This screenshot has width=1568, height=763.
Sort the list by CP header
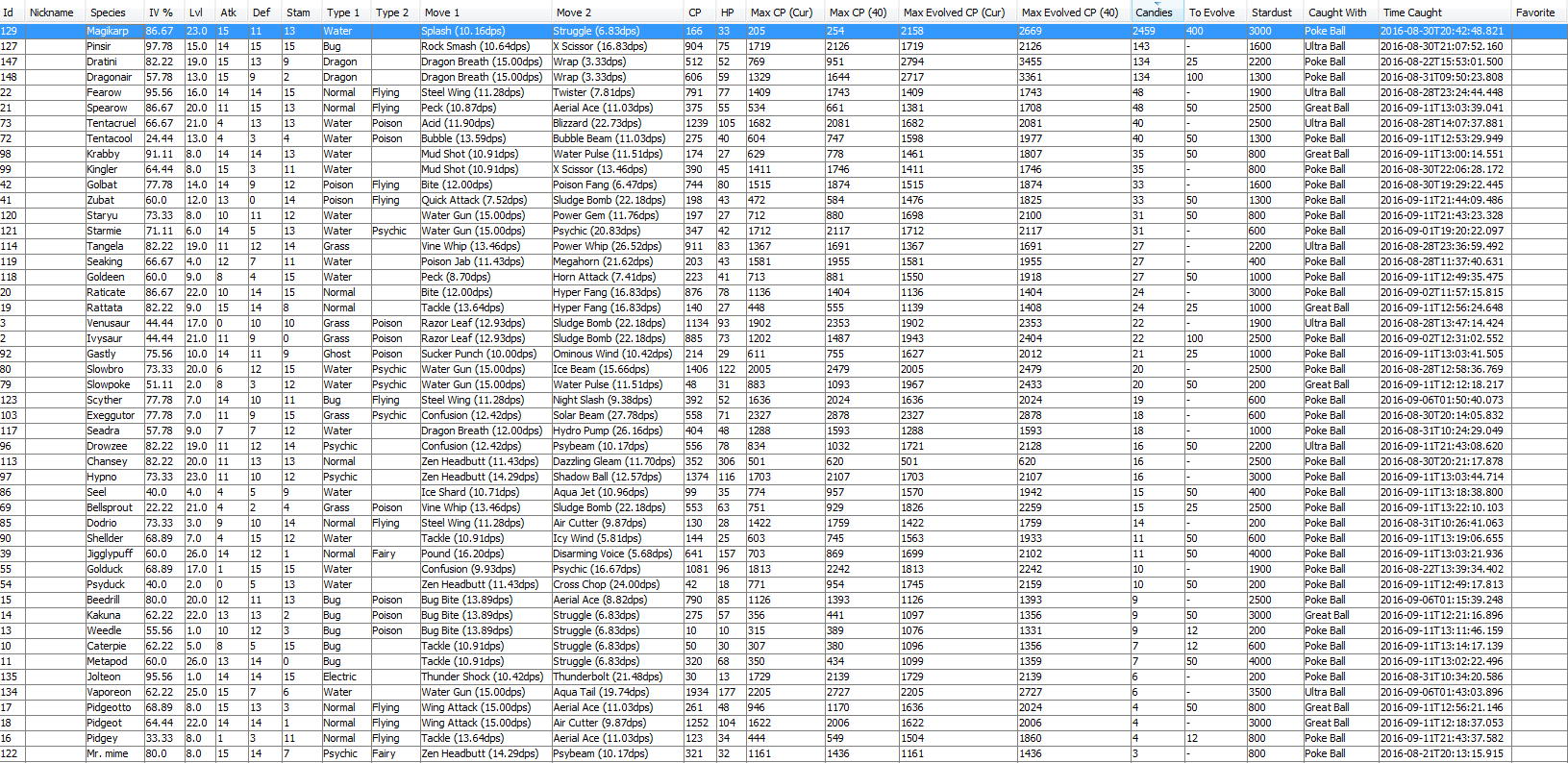point(699,12)
